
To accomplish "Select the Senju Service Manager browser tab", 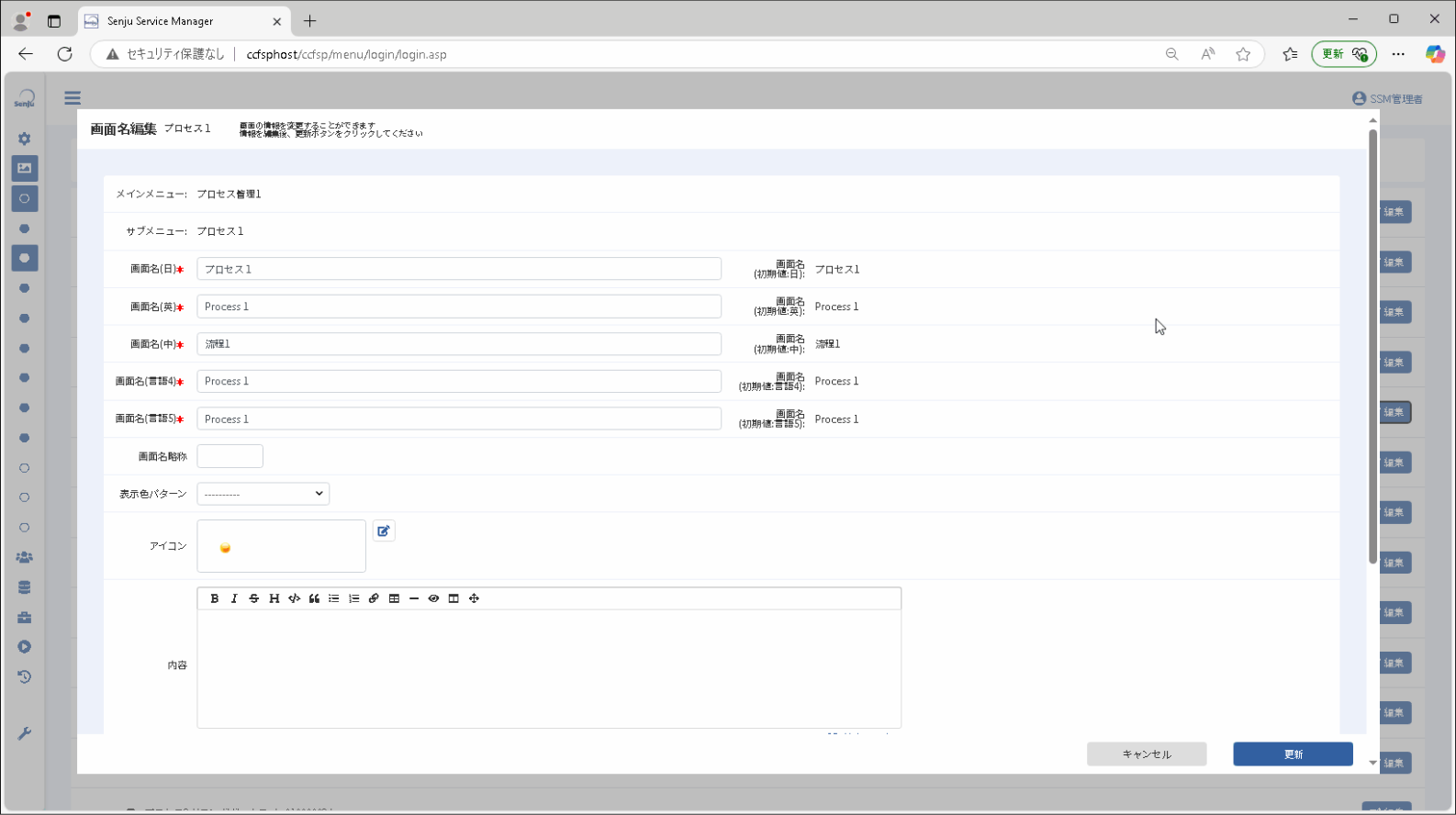I will point(184,21).
